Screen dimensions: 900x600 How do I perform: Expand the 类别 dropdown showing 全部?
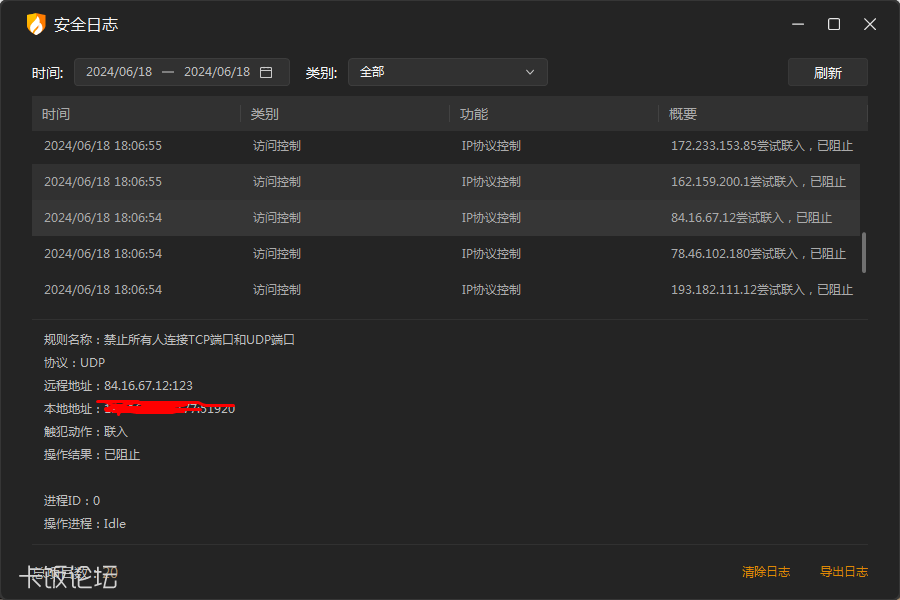[x=447, y=72]
